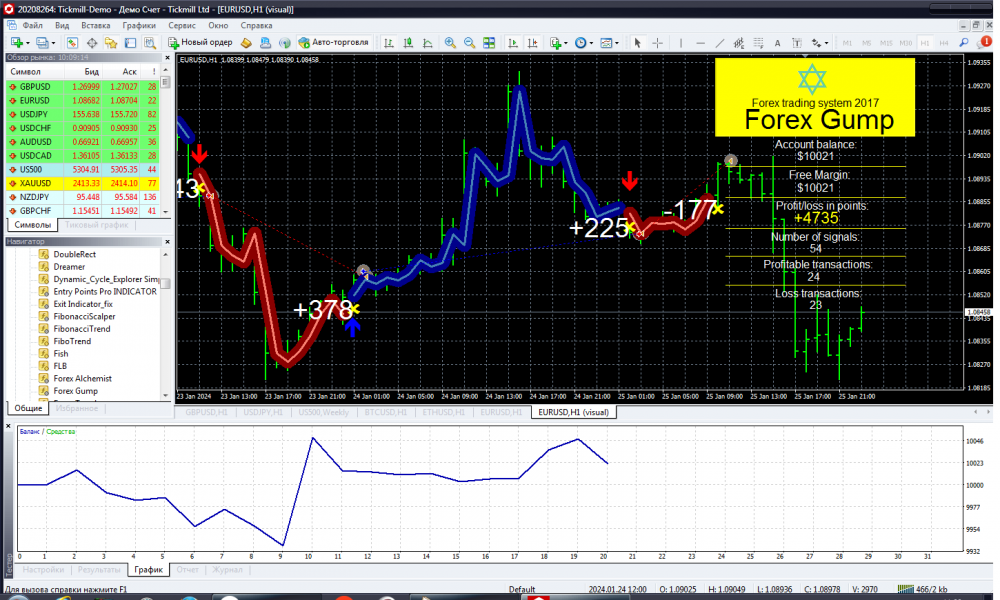
Task: Select the equidistant channel tool
Action: tap(739, 43)
